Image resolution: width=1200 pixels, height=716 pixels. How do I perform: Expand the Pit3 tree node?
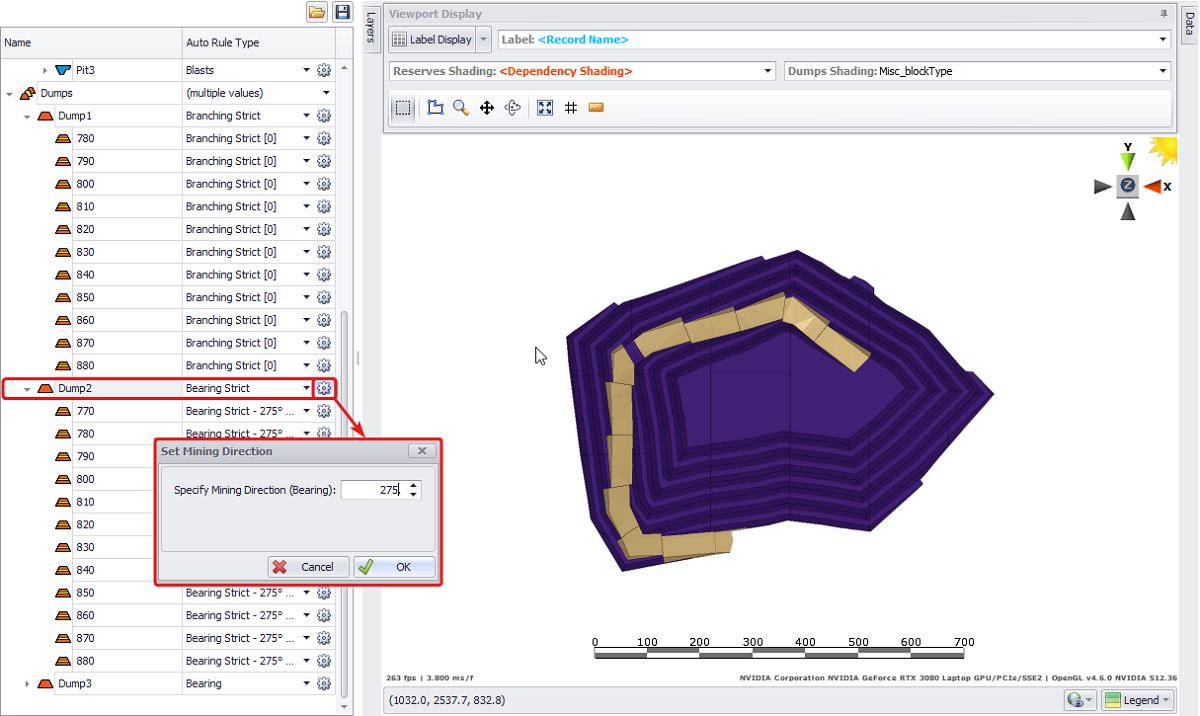click(45, 71)
